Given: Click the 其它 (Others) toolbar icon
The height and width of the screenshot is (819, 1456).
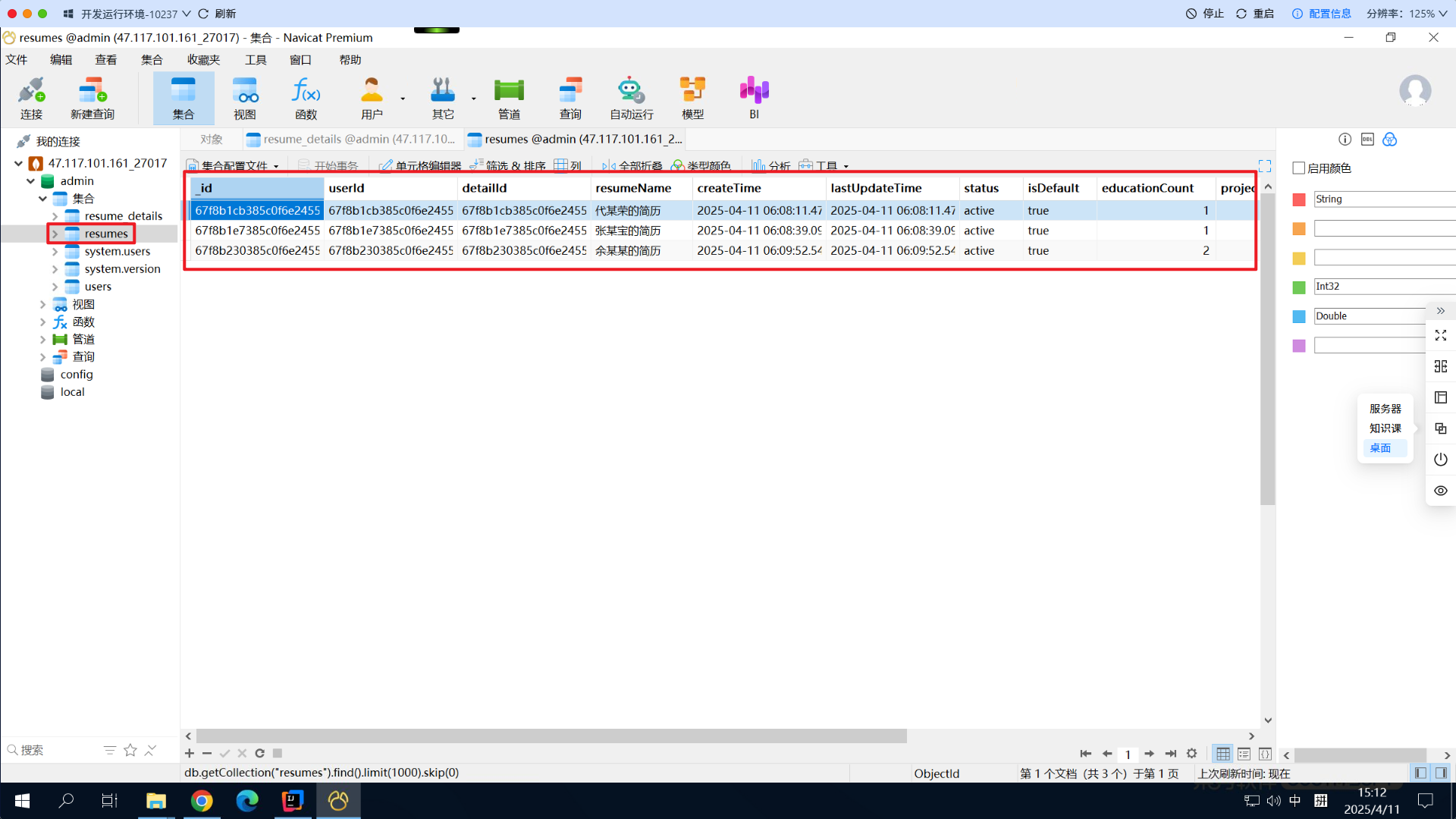Looking at the screenshot, I should coord(443,99).
